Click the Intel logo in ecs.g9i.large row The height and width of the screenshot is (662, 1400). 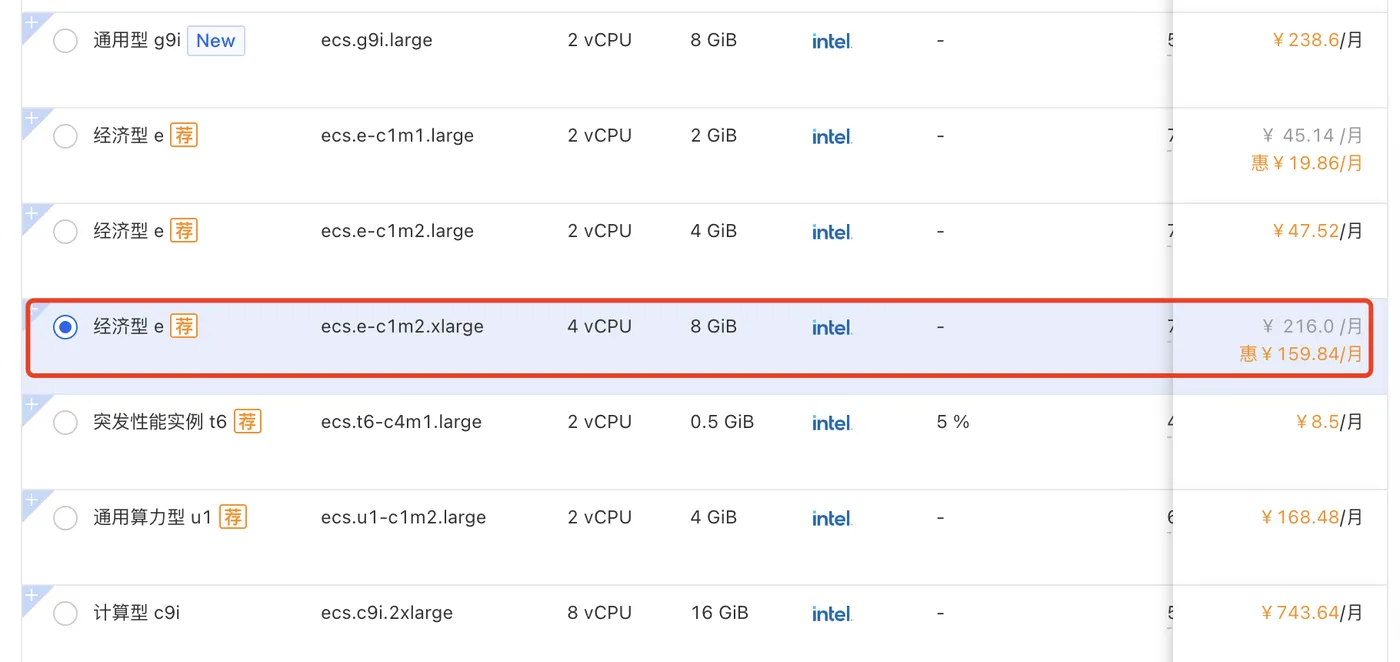(x=831, y=41)
